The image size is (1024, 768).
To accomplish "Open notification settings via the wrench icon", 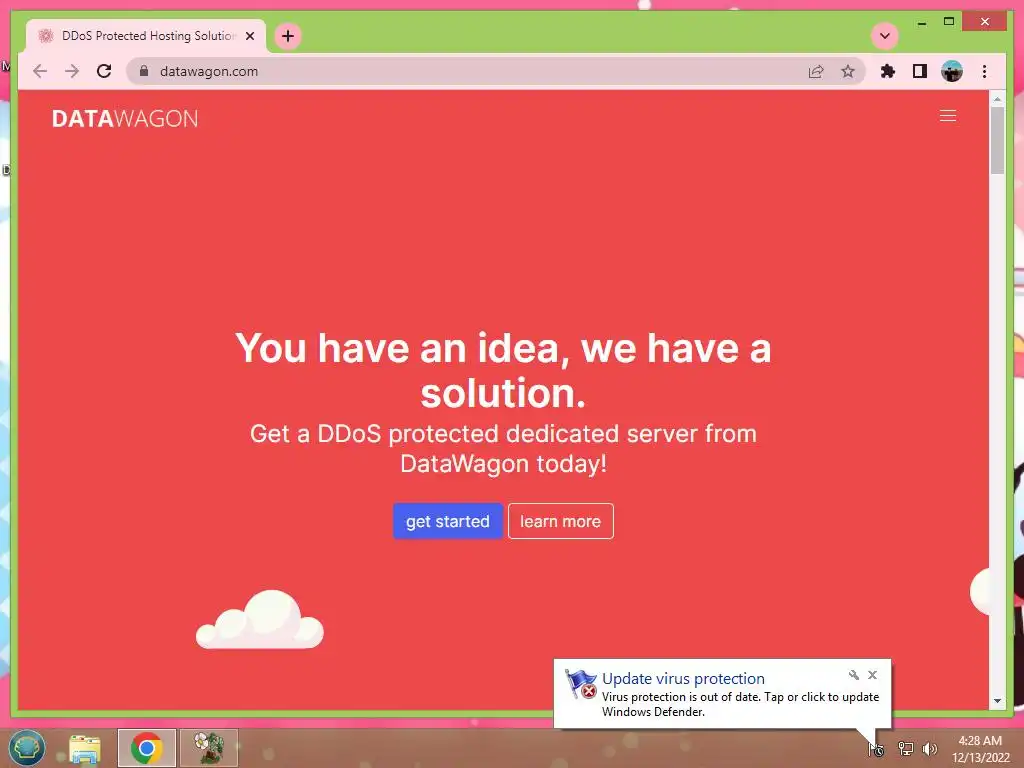I will [854, 675].
